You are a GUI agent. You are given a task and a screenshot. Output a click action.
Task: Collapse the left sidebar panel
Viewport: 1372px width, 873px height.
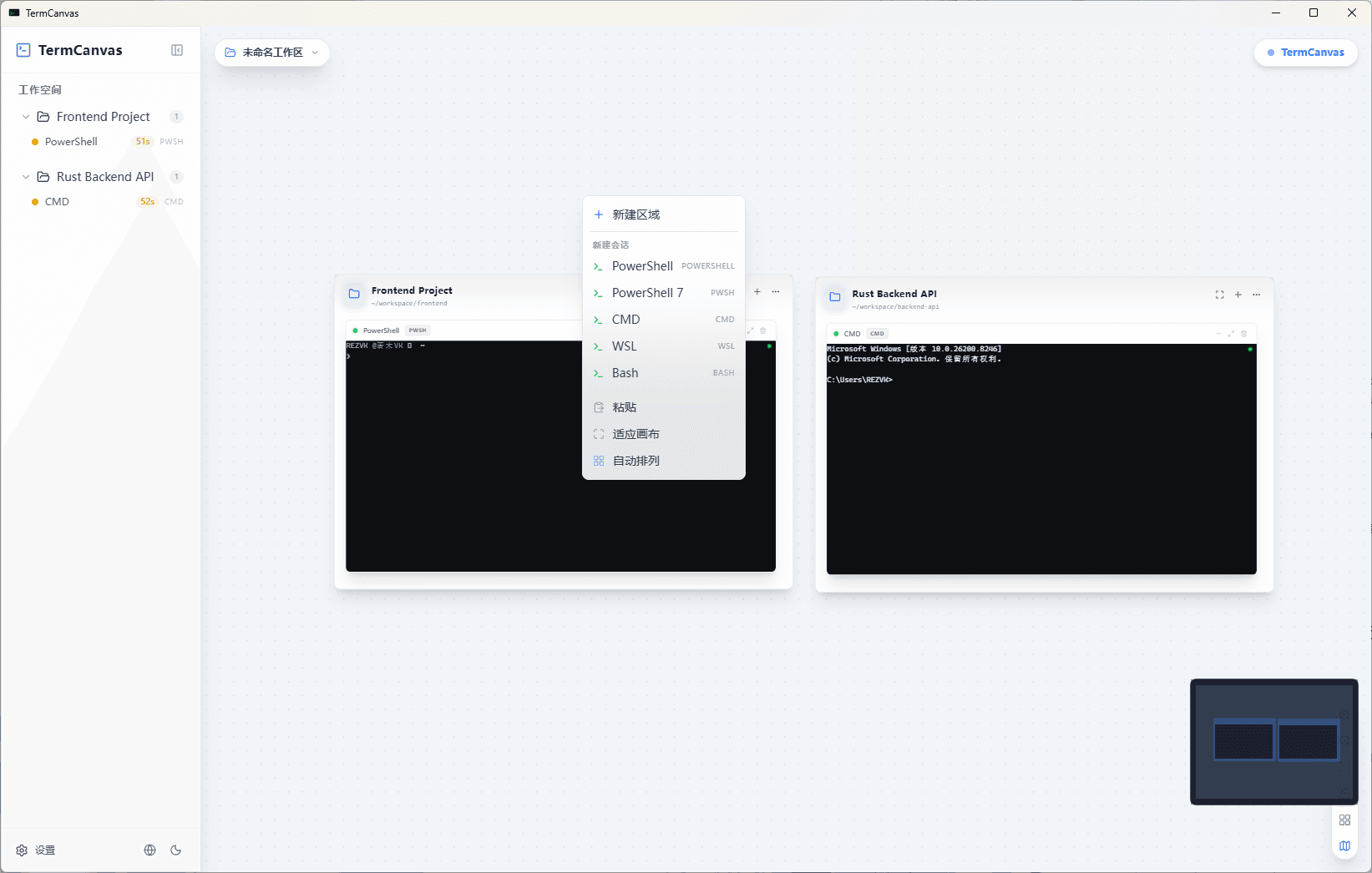tap(177, 50)
